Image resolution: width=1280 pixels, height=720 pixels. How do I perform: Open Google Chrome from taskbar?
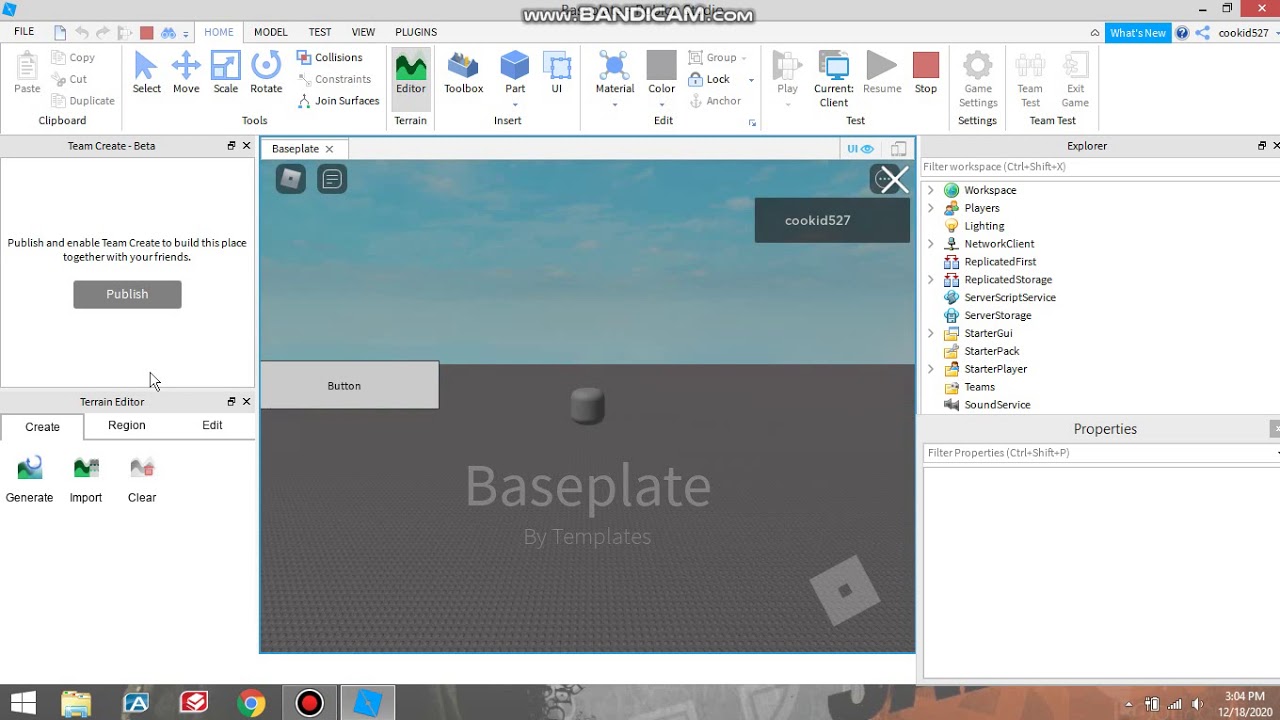pos(251,703)
